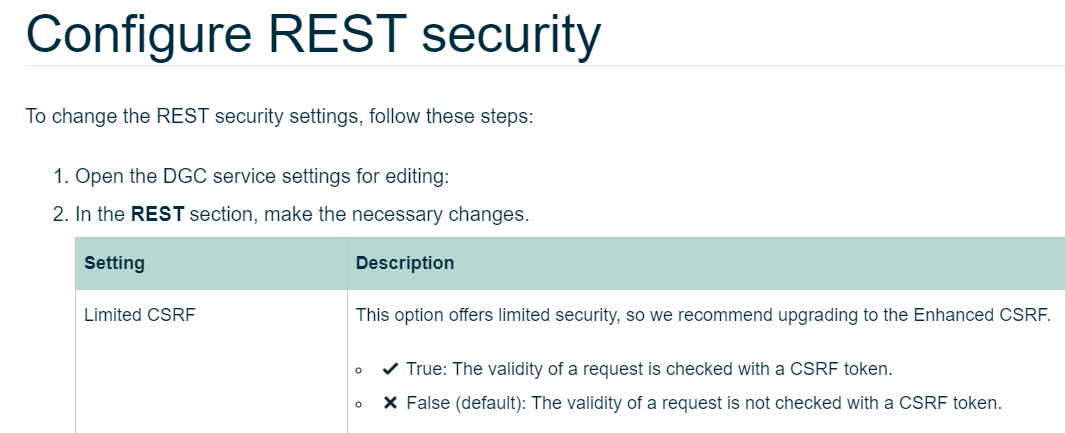Click the True option description text
This screenshot has height=433, width=1065.
tap(648, 369)
